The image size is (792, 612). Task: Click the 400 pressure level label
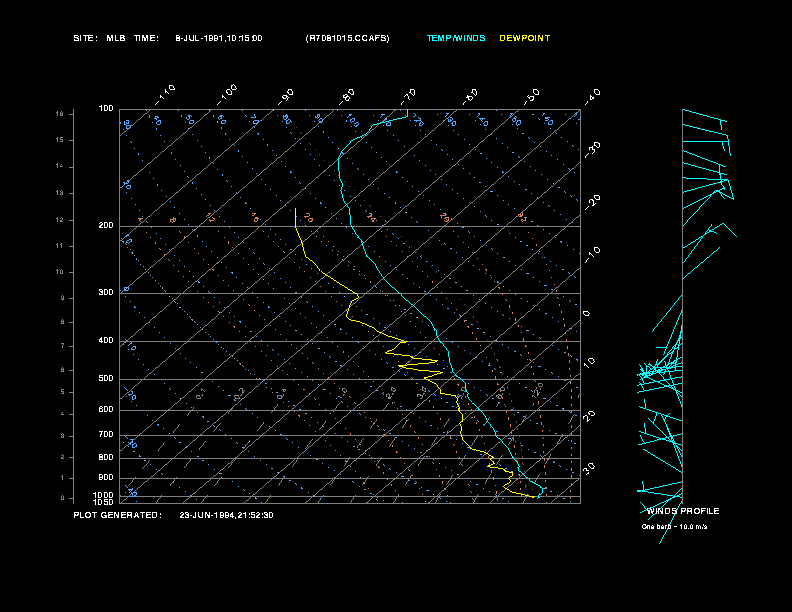click(106, 341)
